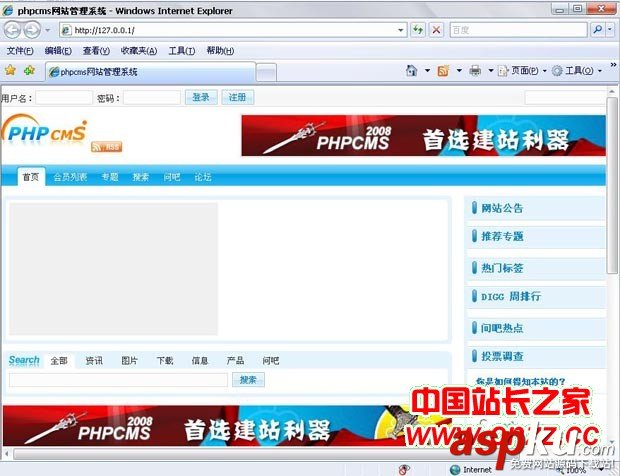
Task: Click the red Stop loading icon
Action: [437, 30]
